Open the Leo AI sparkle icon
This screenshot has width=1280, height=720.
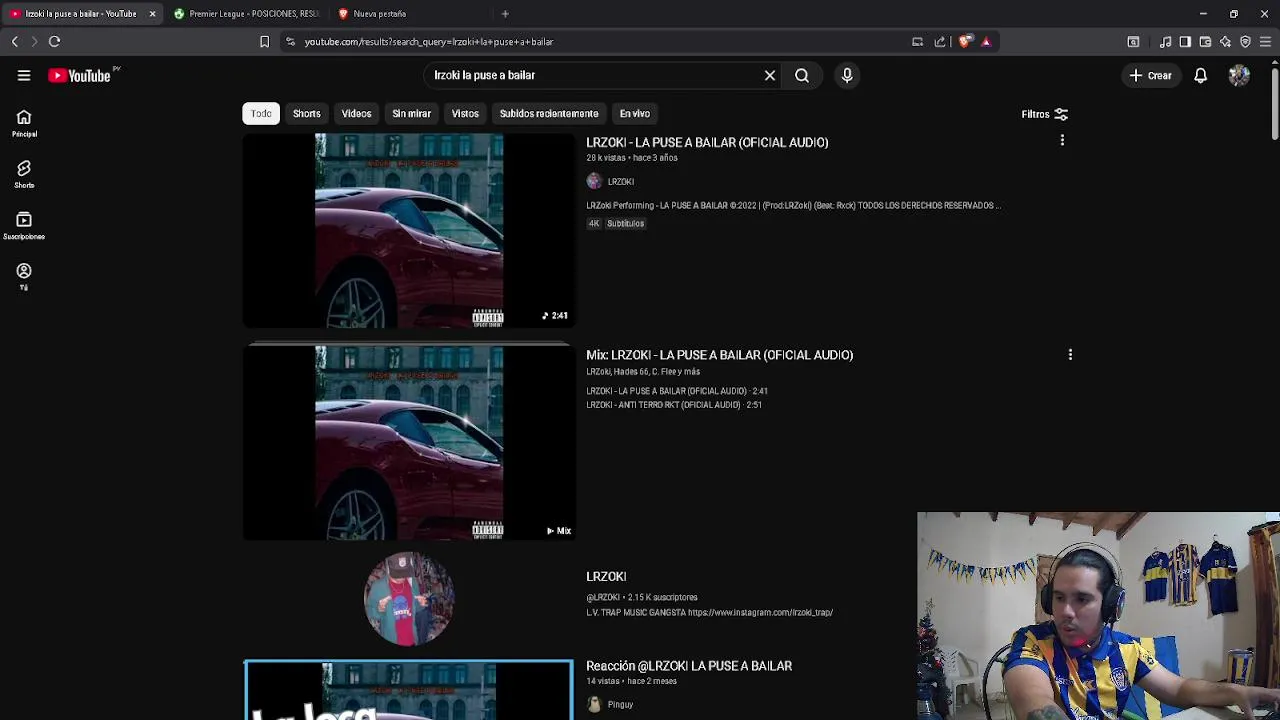pyautogui.click(x=1225, y=42)
